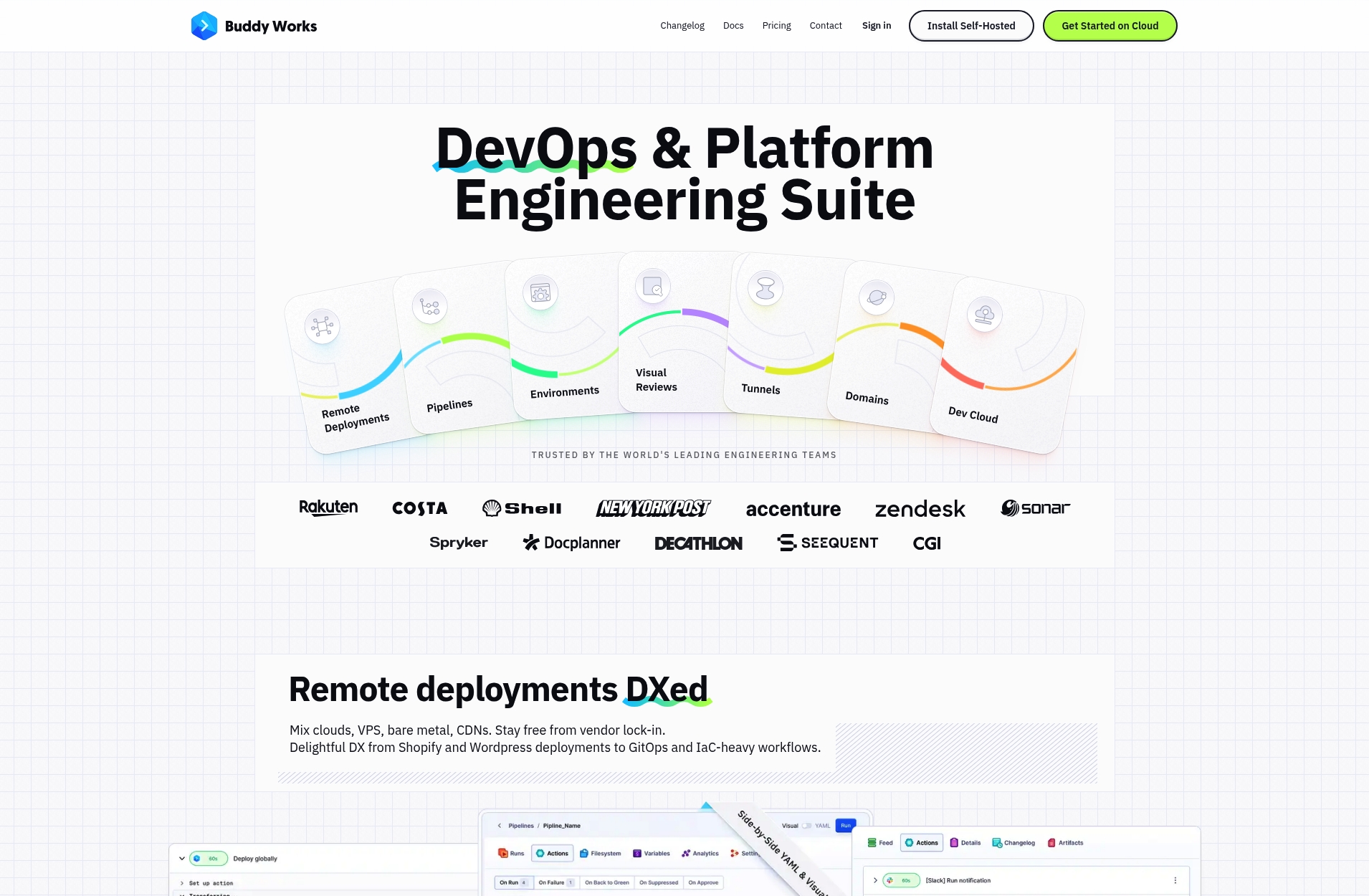Open the Feed tab

pyautogui.click(x=880, y=843)
